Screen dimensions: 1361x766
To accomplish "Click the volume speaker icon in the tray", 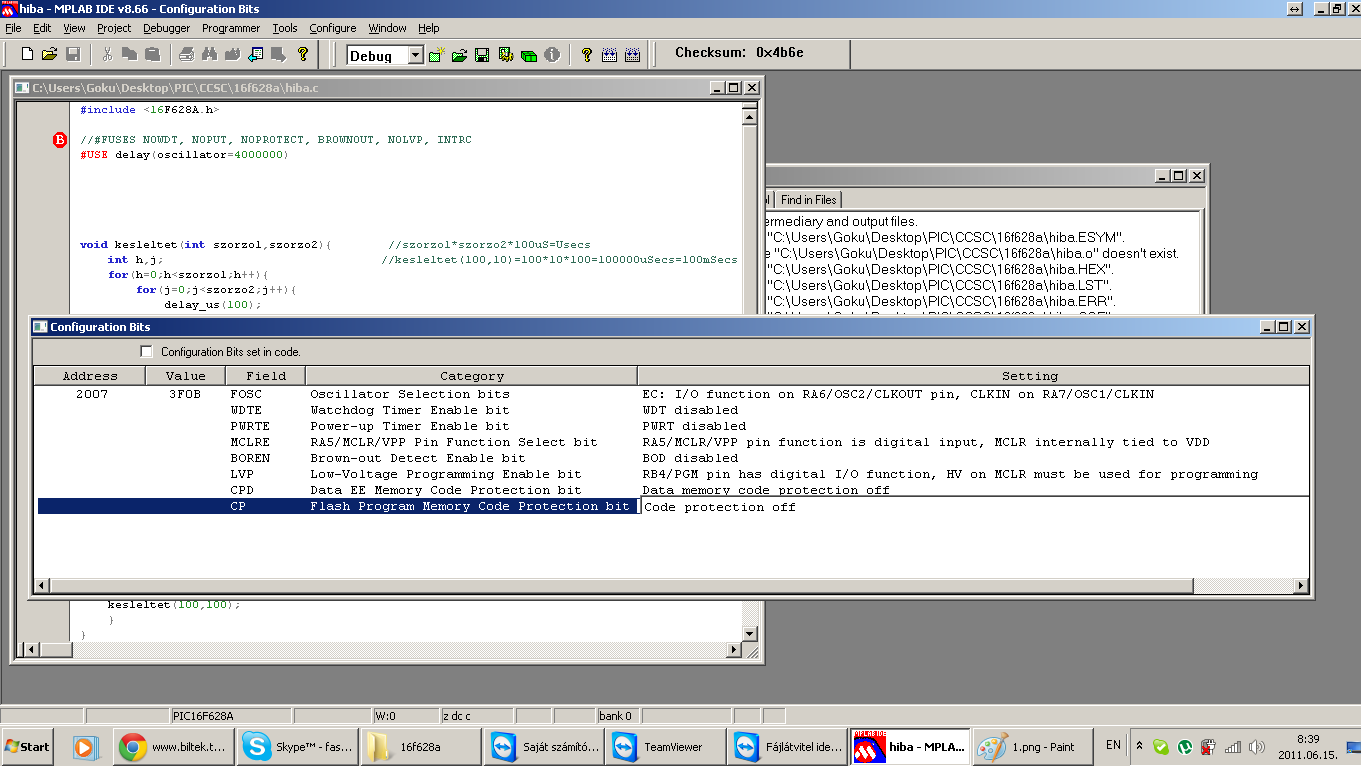I will [x=1257, y=747].
